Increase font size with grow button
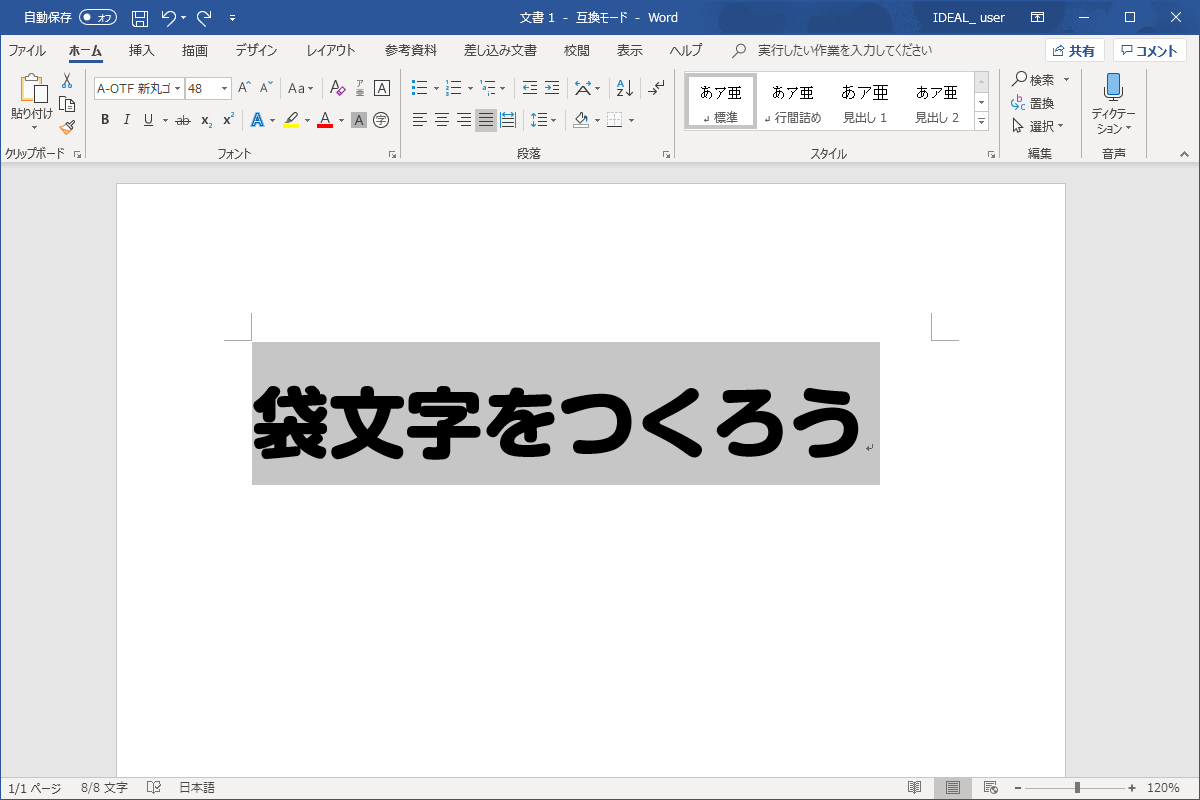 point(244,88)
